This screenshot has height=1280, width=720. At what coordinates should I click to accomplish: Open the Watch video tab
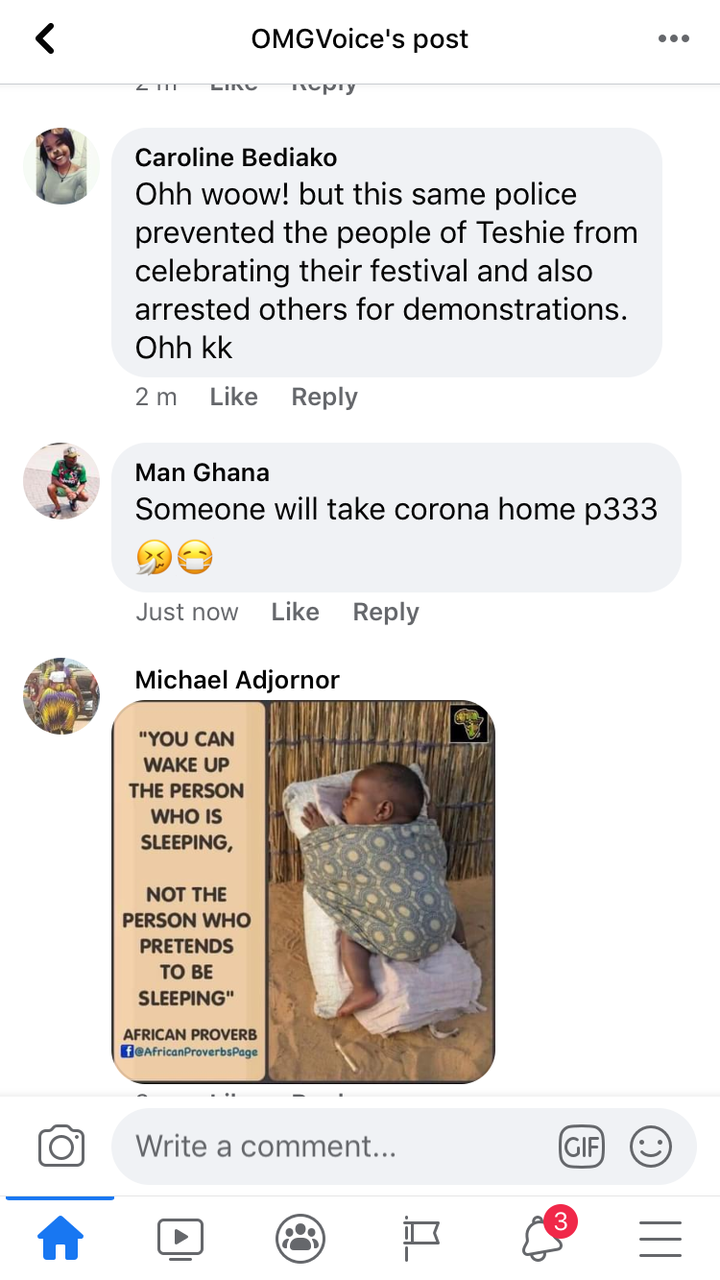(x=180, y=1240)
